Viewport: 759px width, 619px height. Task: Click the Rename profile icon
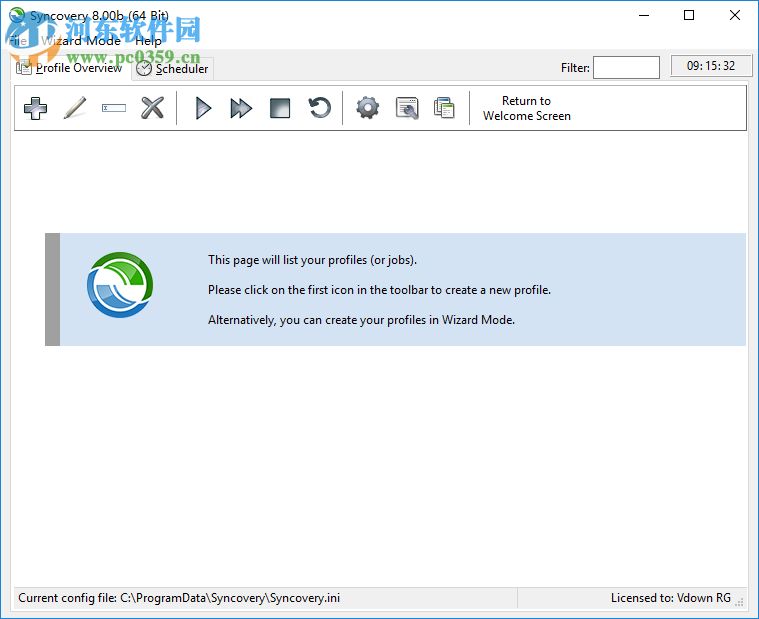(114, 108)
